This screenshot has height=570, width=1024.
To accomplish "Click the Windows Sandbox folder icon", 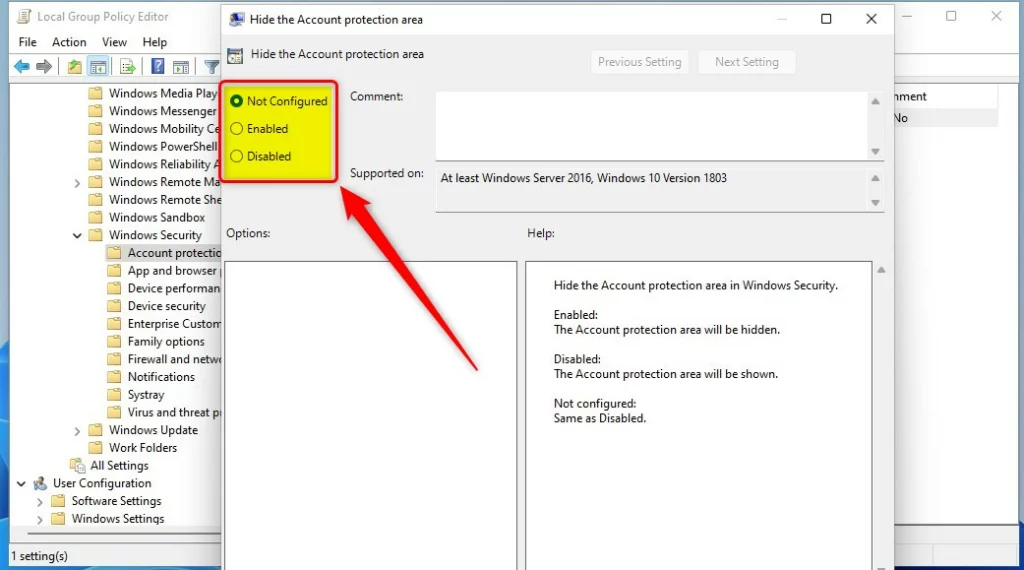I will pos(96,217).
